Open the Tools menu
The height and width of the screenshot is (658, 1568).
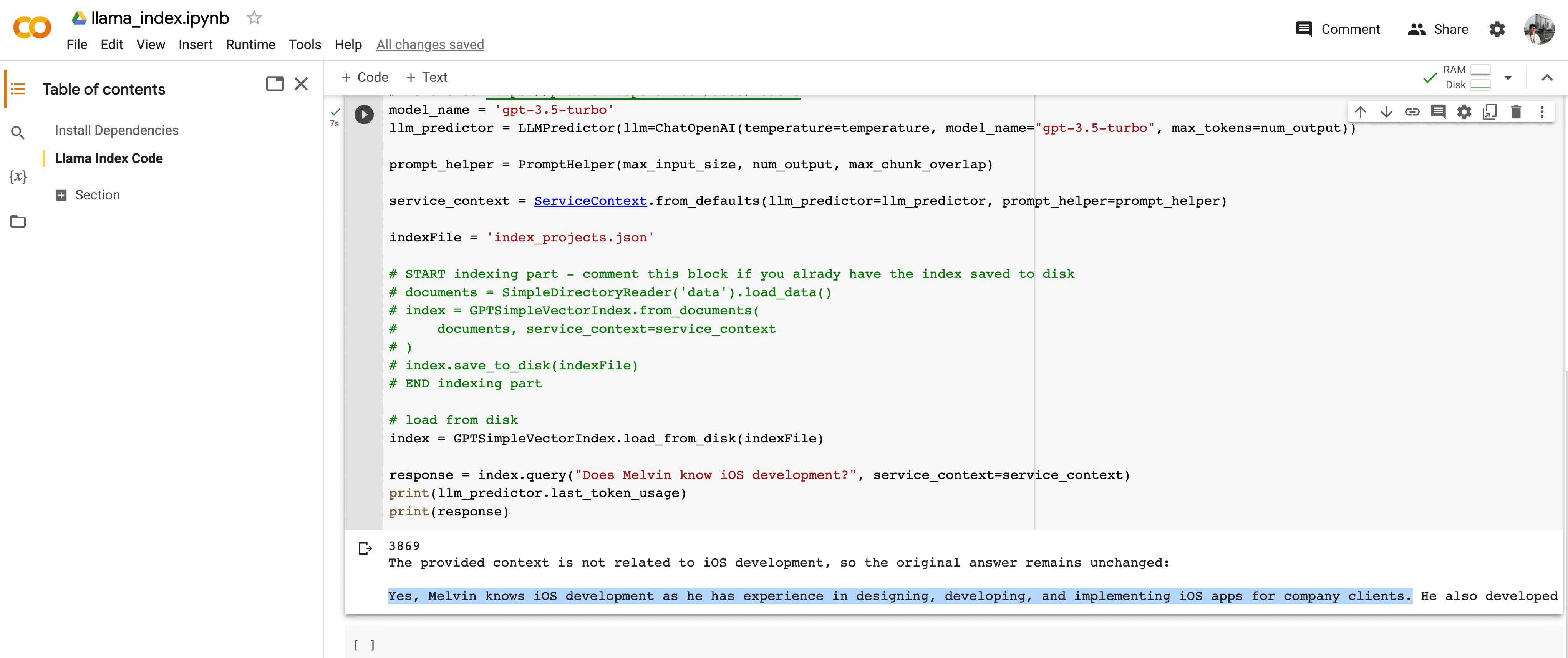(304, 45)
